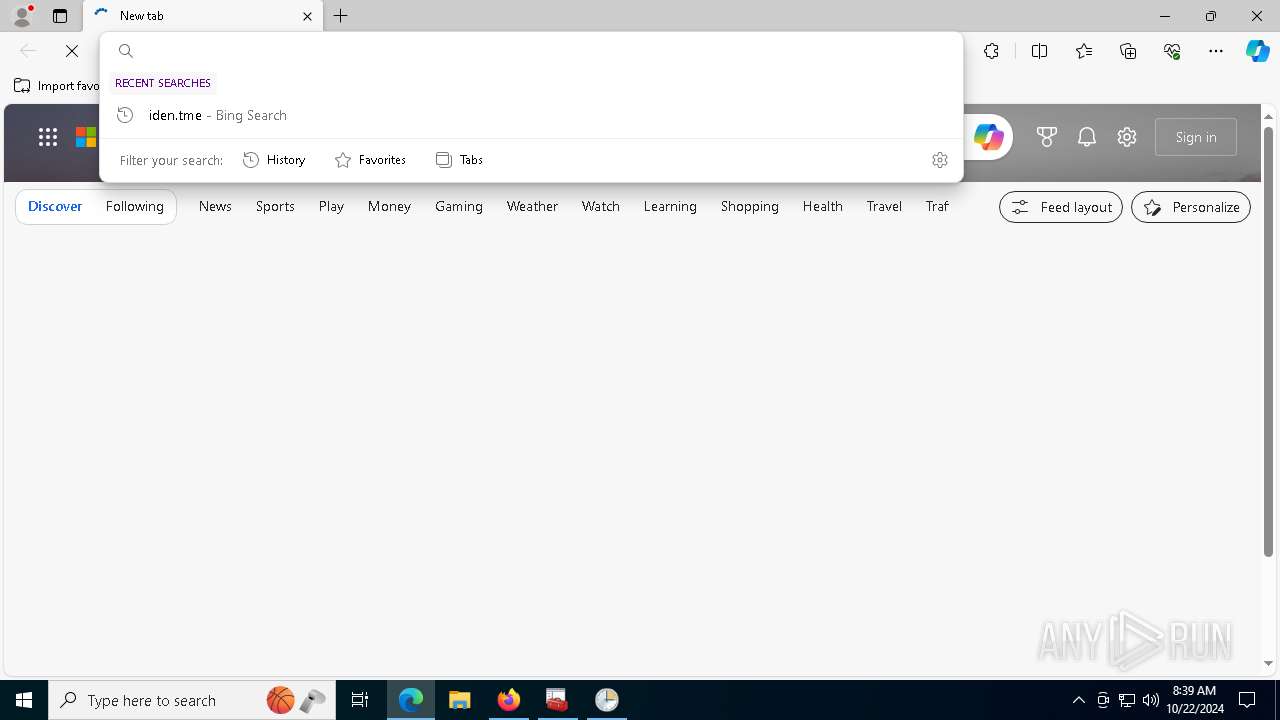Click scrollbar down arrow

coord(1268,663)
